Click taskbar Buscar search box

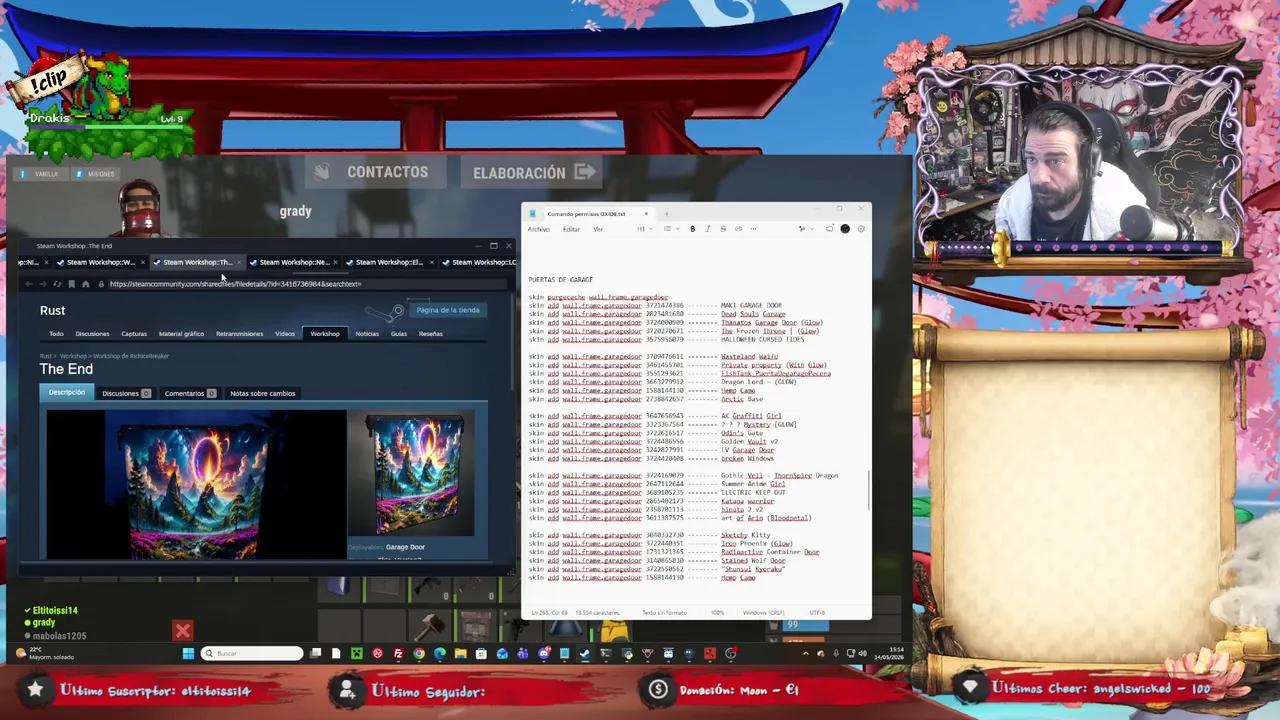click(252, 653)
